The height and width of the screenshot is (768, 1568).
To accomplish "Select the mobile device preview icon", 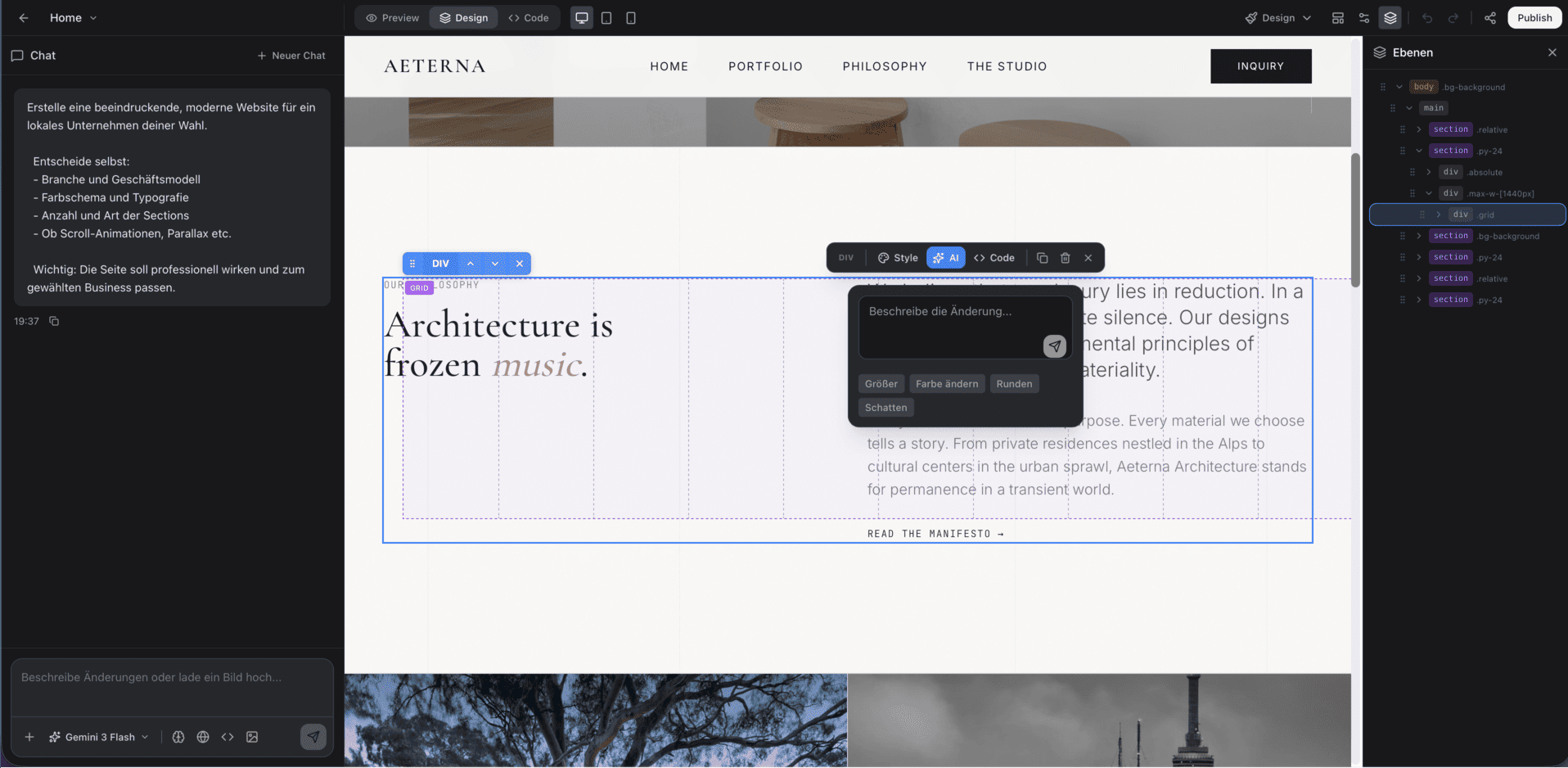I will (x=631, y=17).
